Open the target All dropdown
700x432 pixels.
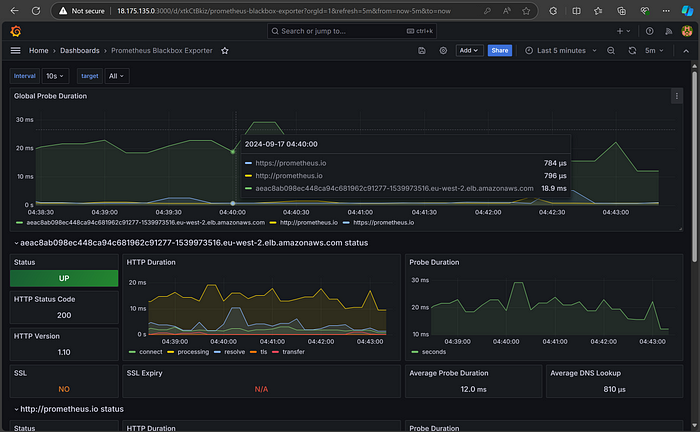117,76
